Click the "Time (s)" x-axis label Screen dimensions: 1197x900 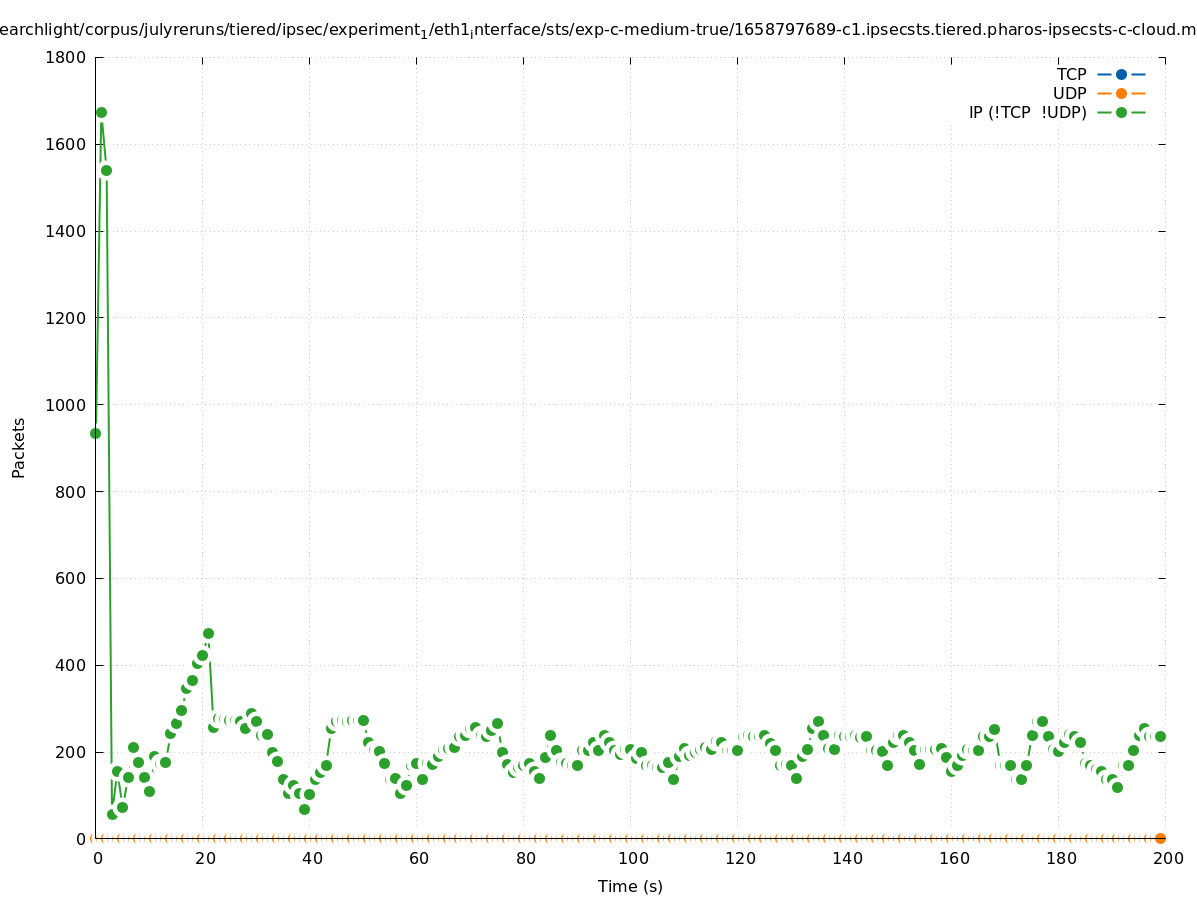tap(630, 886)
